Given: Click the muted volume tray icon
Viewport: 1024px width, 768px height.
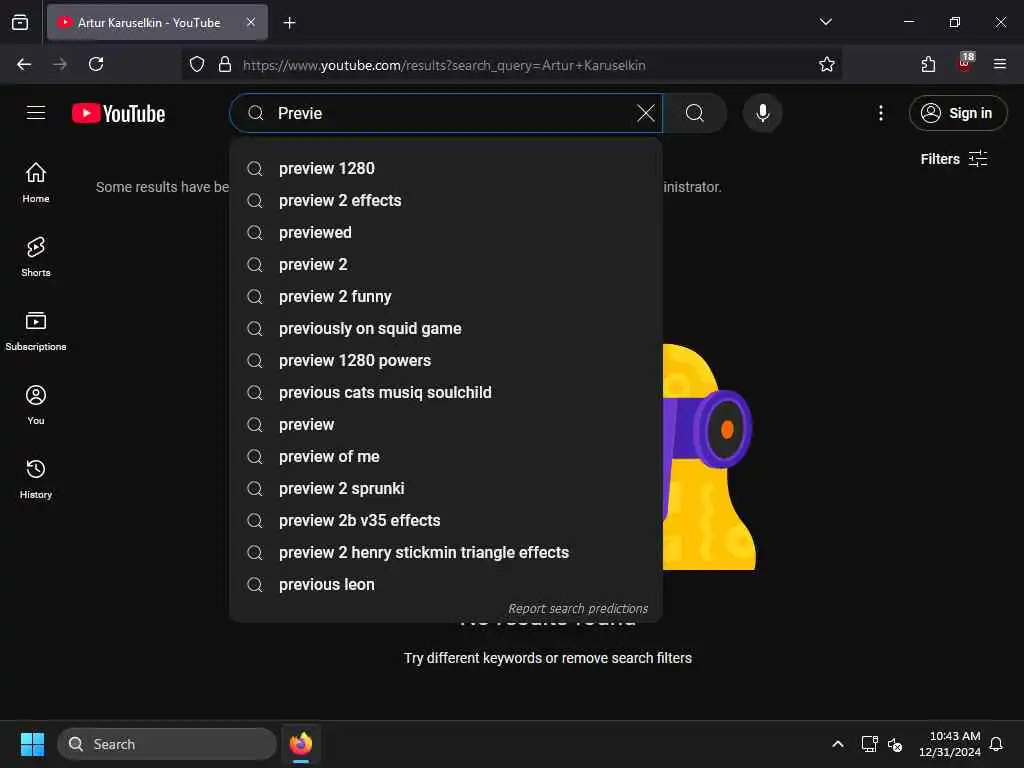Looking at the screenshot, I should pyautogui.click(x=895, y=744).
